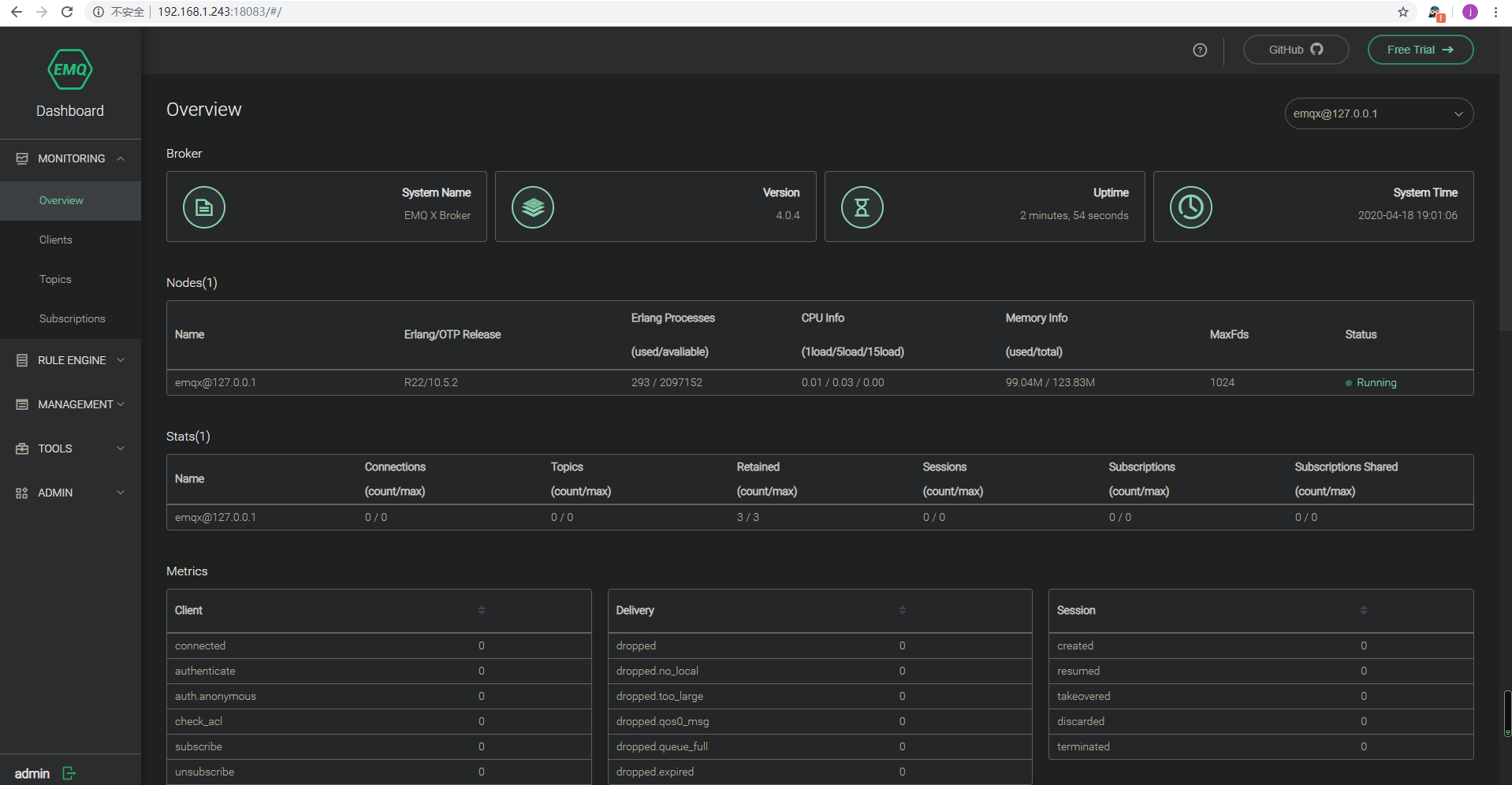Expand the ADMIN menu
Viewport: 1512px width, 785px height.
70,493
